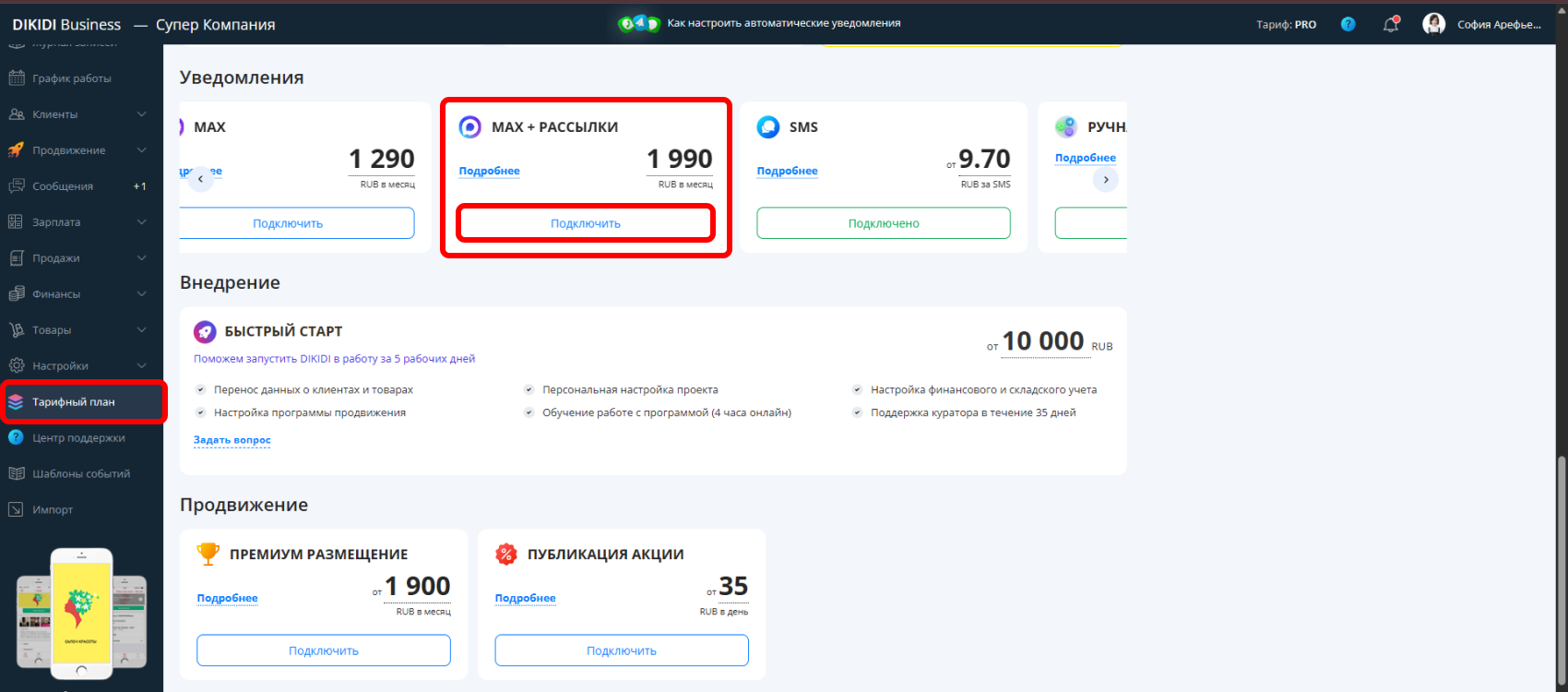Click the Публикация акции percent icon

point(506,554)
